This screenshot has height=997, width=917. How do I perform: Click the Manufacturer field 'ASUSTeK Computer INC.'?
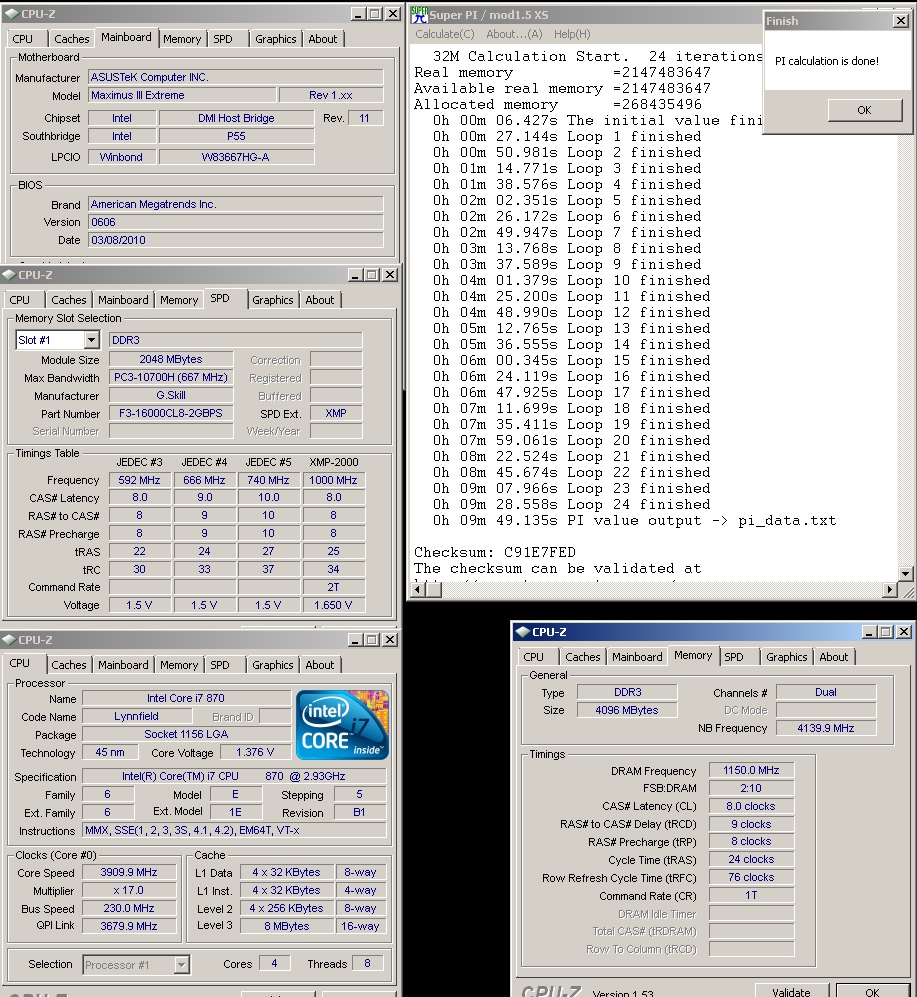click(x=236, y=77)
